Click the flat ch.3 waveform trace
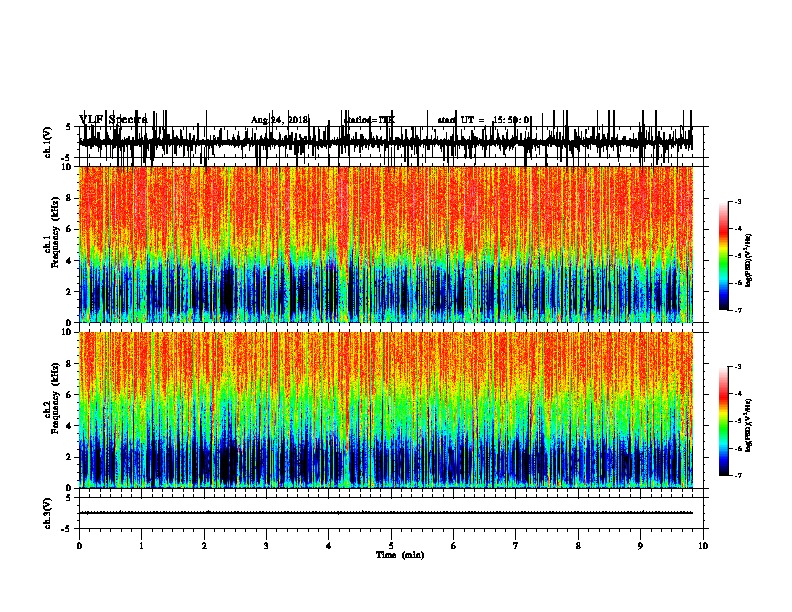 point(386,513)
